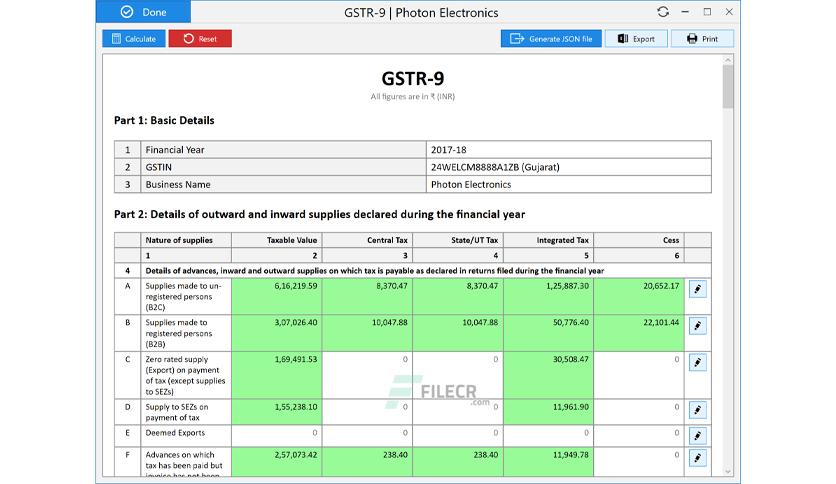This screenshot has height=484, width=836.
Task: Click the Financial Year label cell
Action: tap(283, 150)
